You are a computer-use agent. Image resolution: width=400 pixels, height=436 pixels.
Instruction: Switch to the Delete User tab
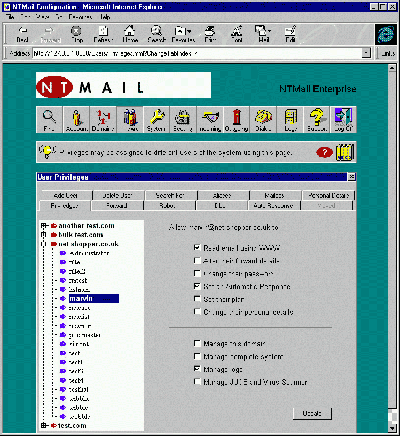pos(118,195)
